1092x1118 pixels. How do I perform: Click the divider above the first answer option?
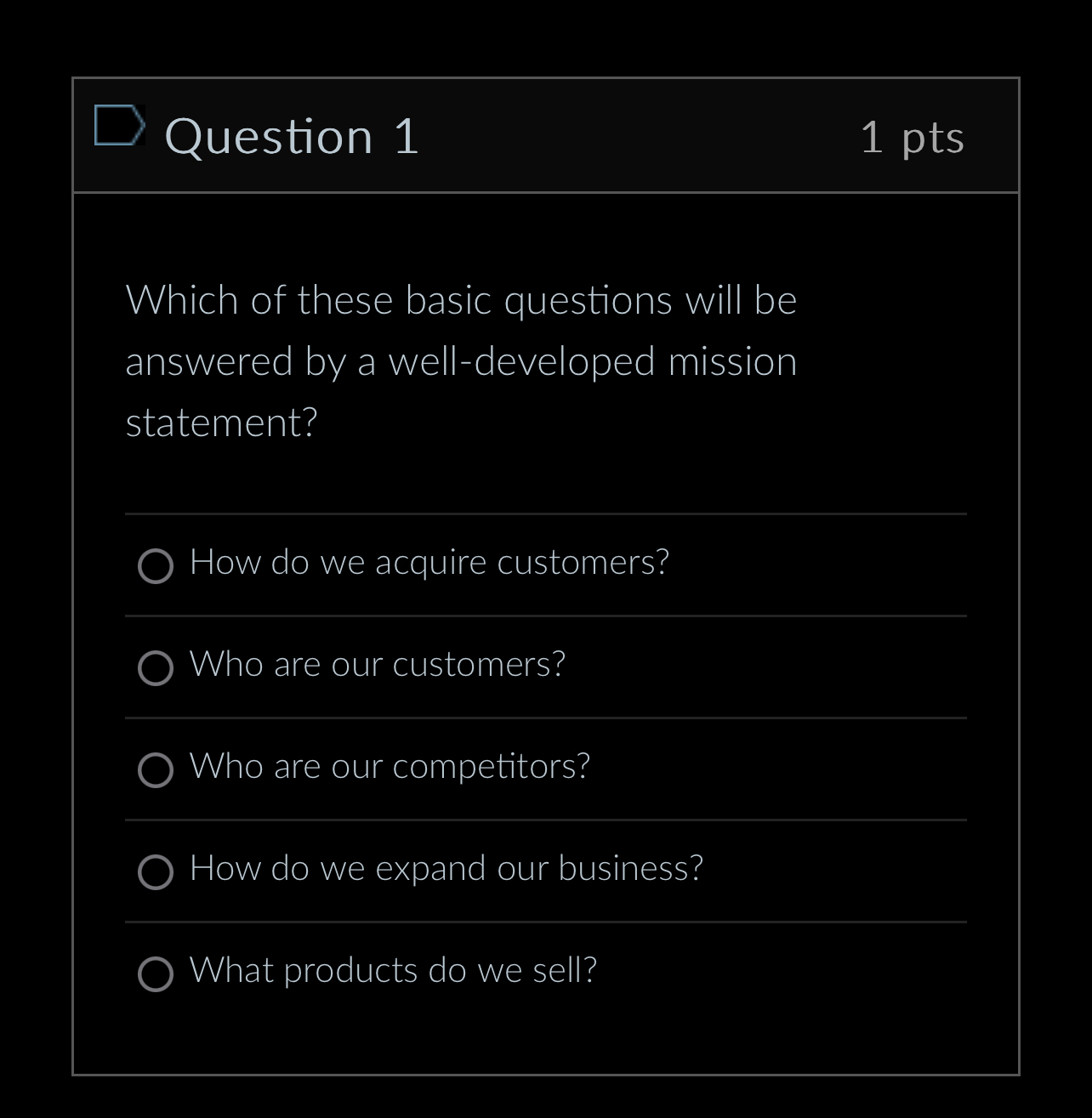[546, 514]
